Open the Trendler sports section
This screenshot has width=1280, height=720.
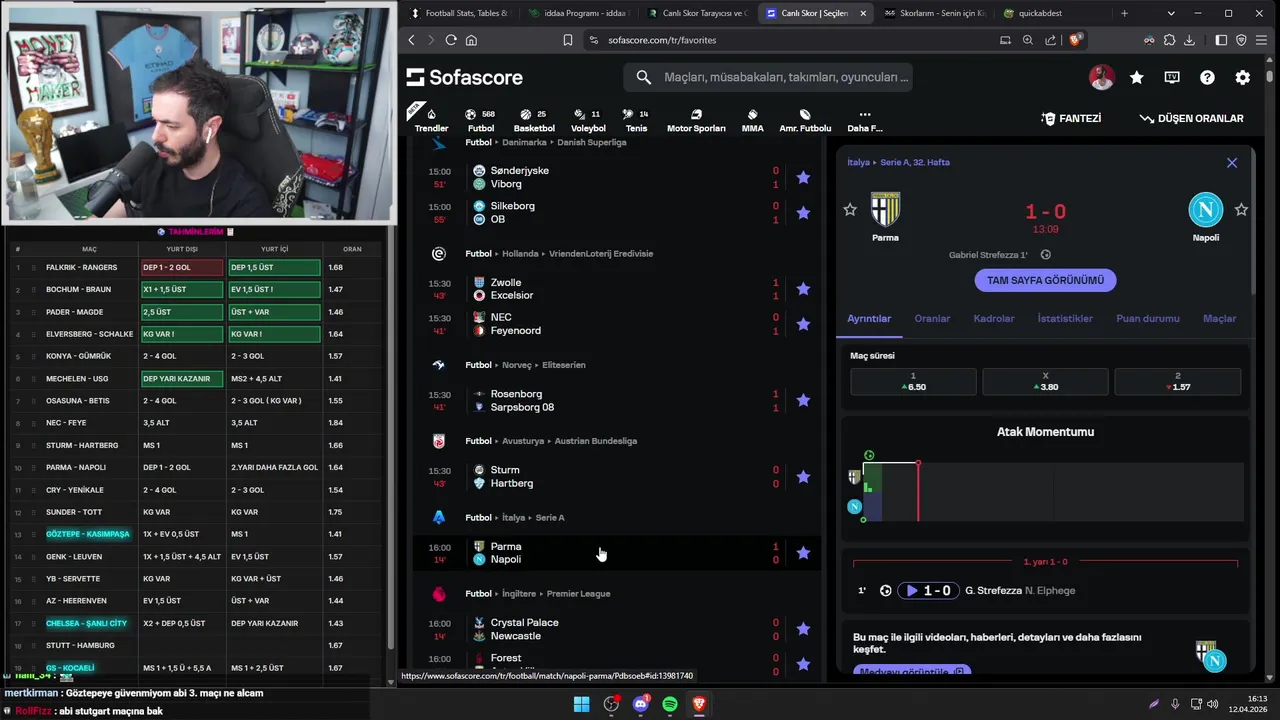(431, 119)
